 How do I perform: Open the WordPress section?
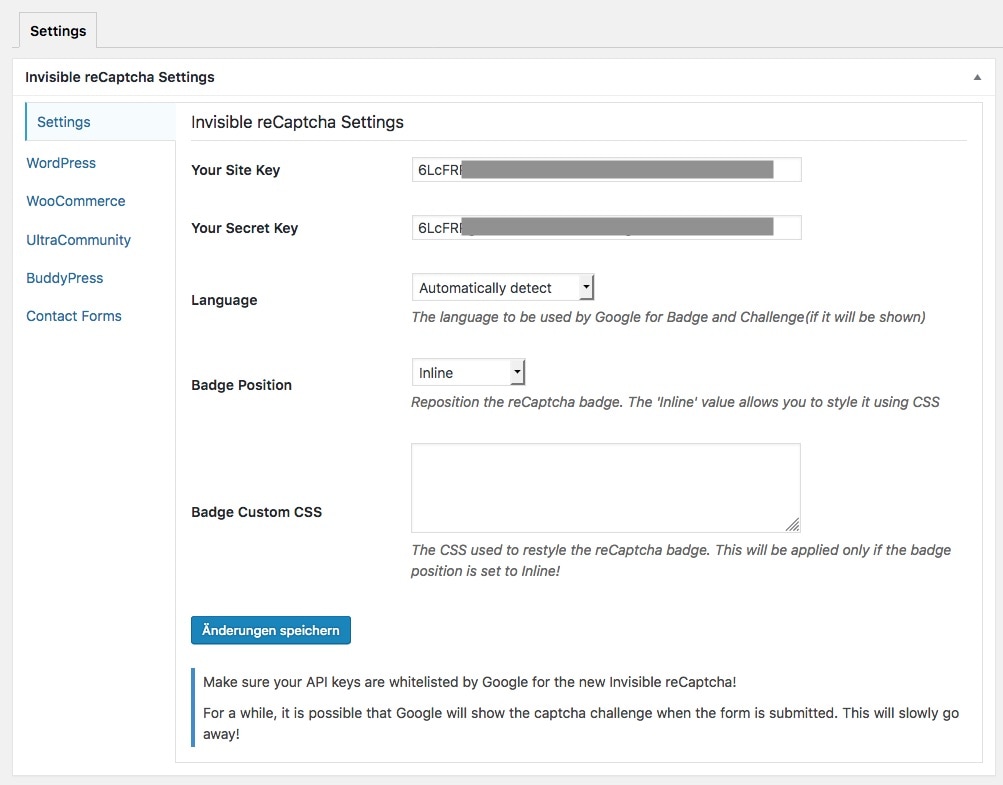(x=61, y=163)
